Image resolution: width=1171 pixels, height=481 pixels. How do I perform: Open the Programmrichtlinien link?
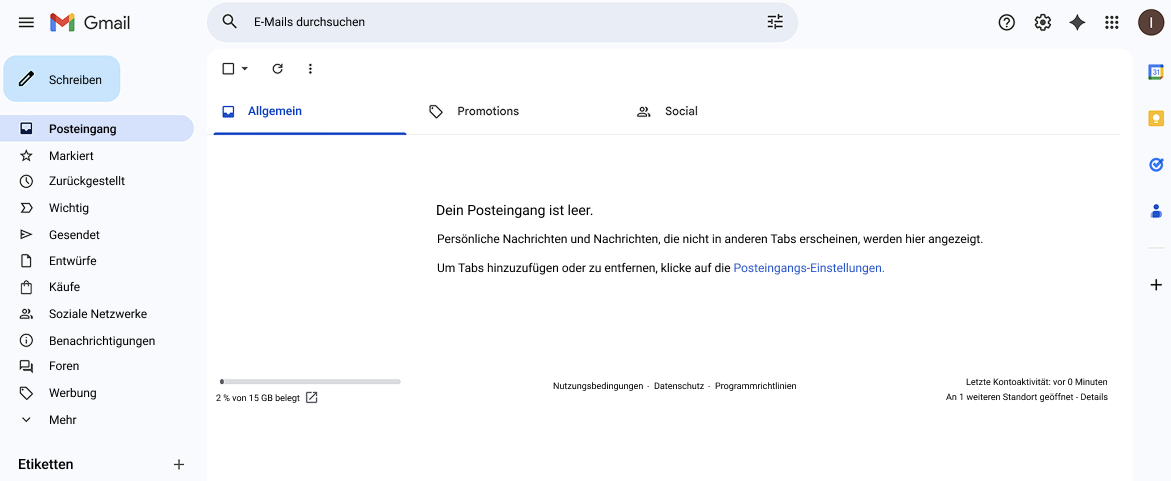[756, 386]
